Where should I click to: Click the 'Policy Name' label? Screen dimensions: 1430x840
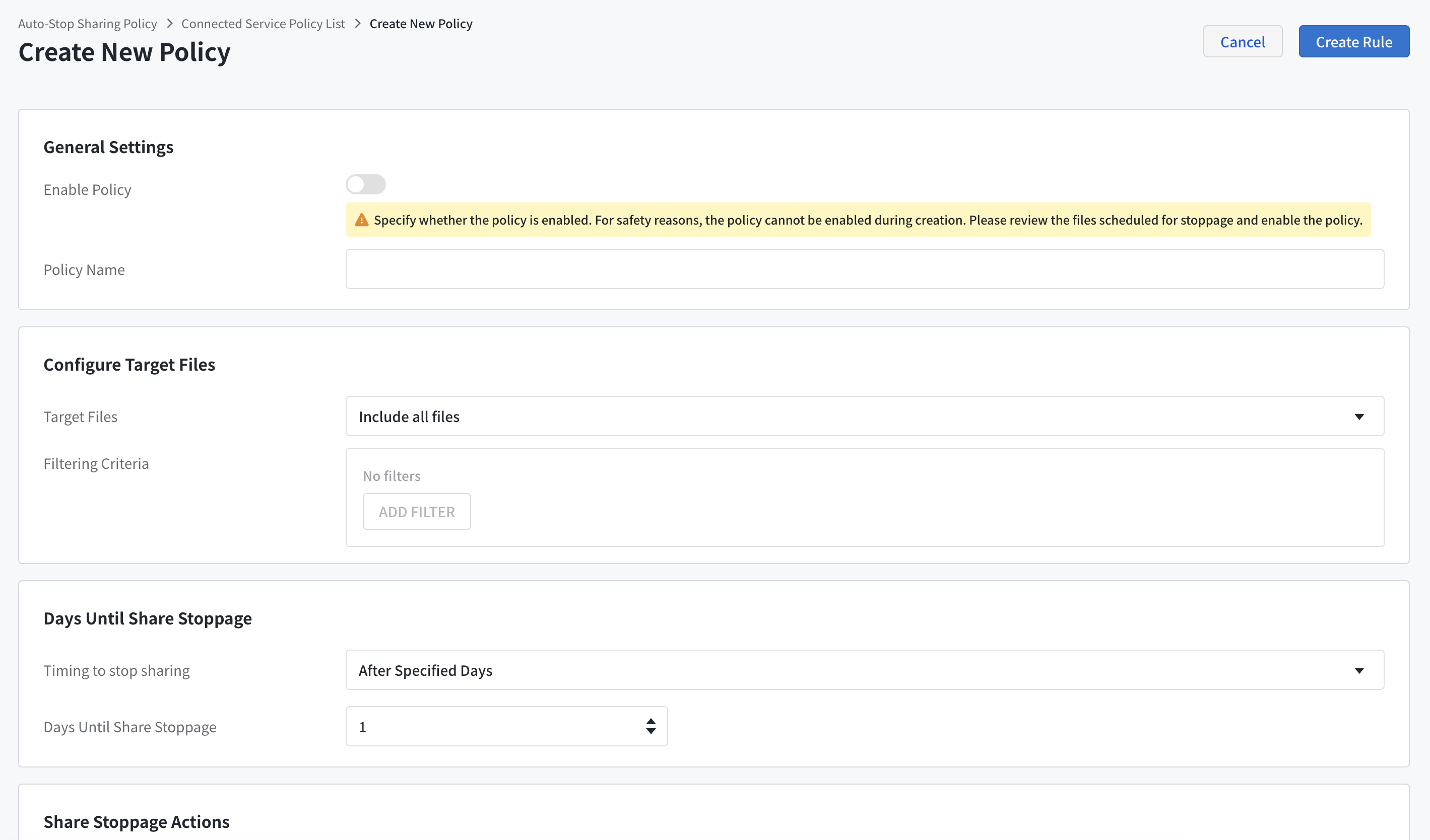point(84,269)
